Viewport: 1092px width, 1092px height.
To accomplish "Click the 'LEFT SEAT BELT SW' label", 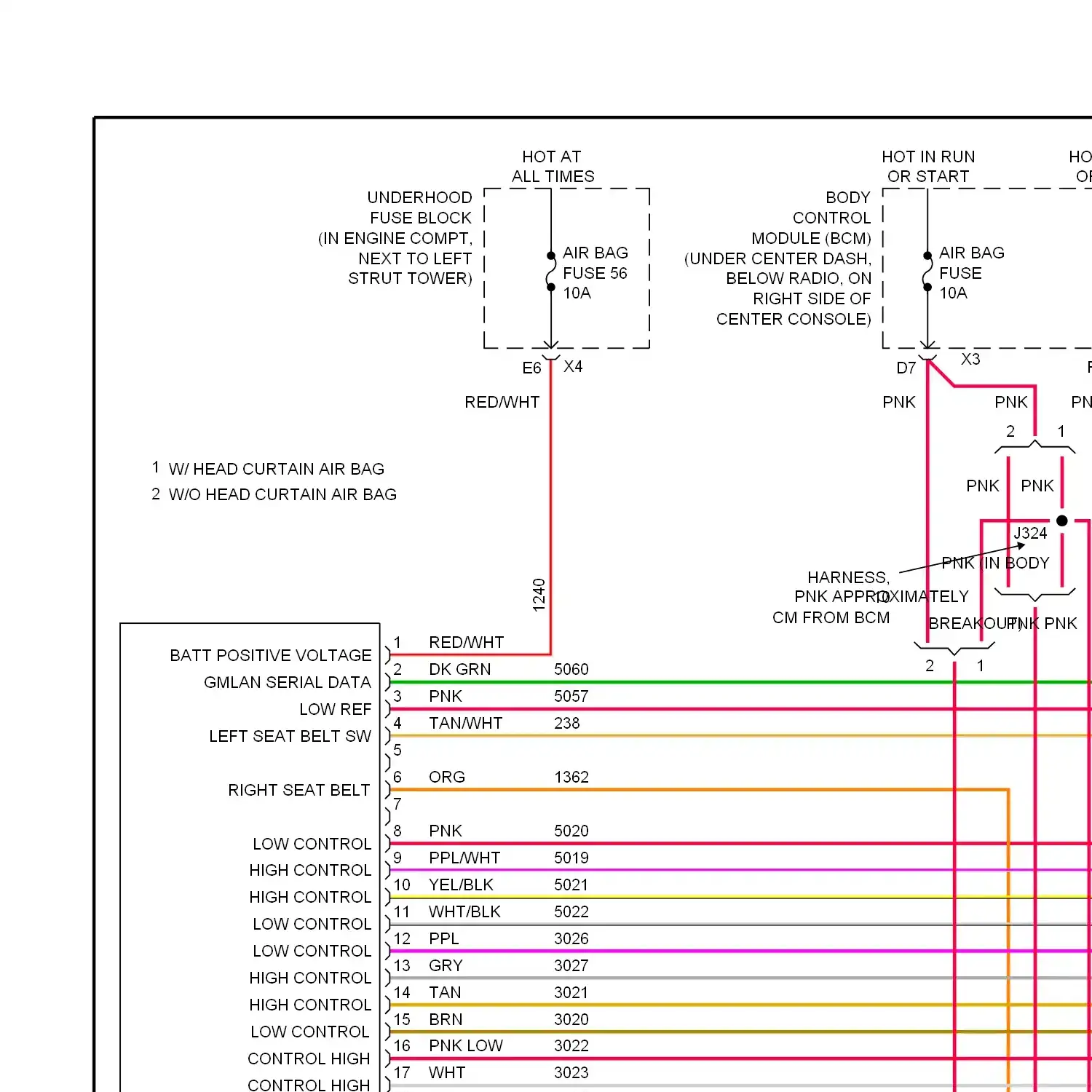I will pyautogui.click(x=290, y=737).
